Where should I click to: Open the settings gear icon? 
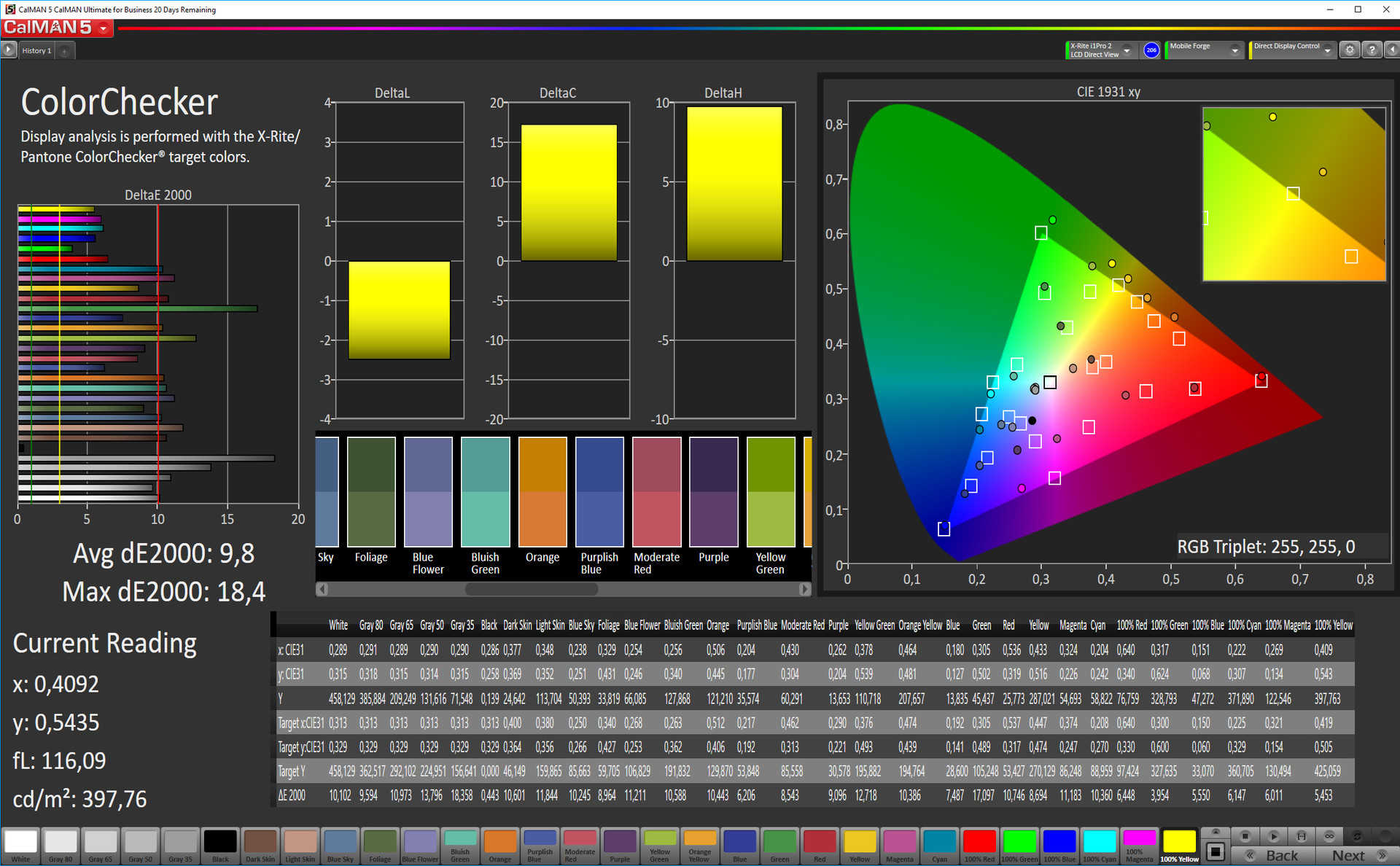click(x=1350, y=50)
